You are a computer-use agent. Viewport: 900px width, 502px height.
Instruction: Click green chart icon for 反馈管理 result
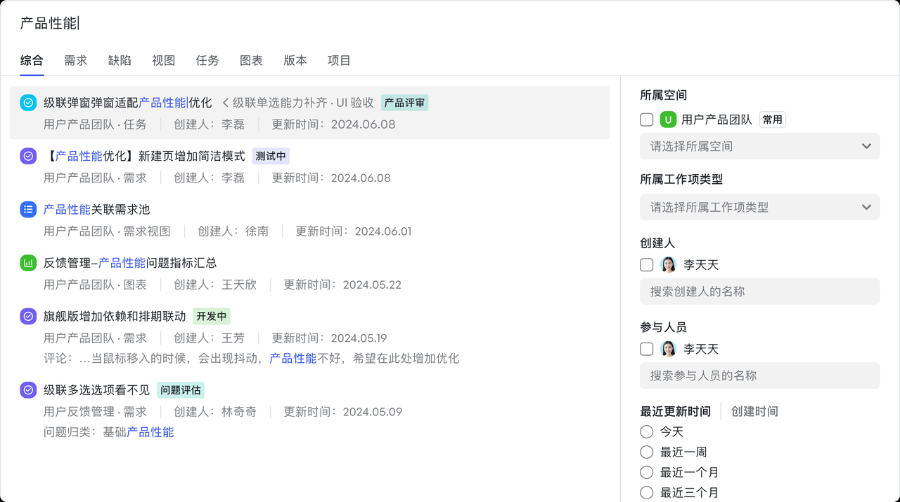(28, 263)
